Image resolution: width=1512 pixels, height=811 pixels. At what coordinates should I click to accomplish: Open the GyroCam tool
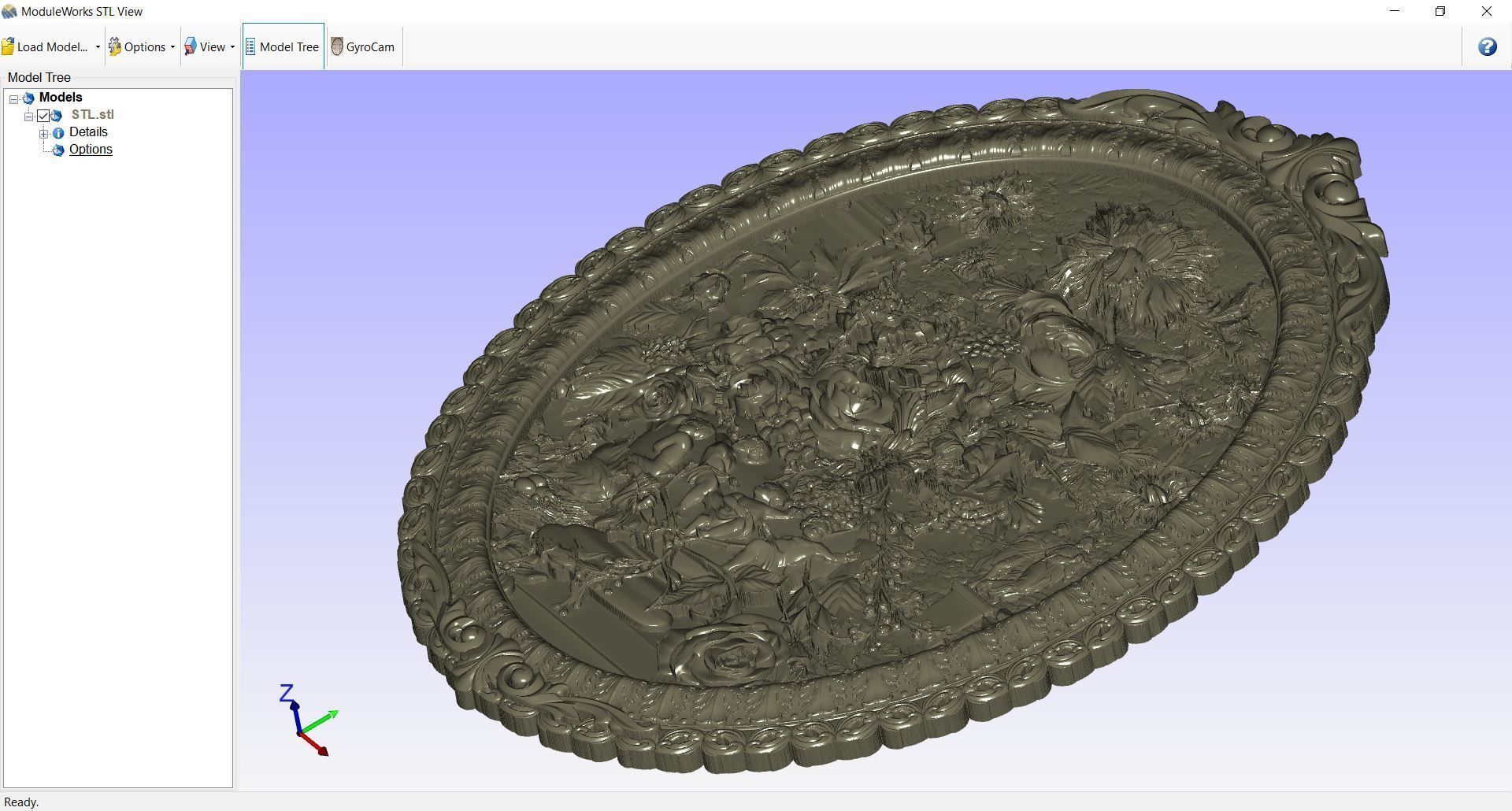(364, 46)
